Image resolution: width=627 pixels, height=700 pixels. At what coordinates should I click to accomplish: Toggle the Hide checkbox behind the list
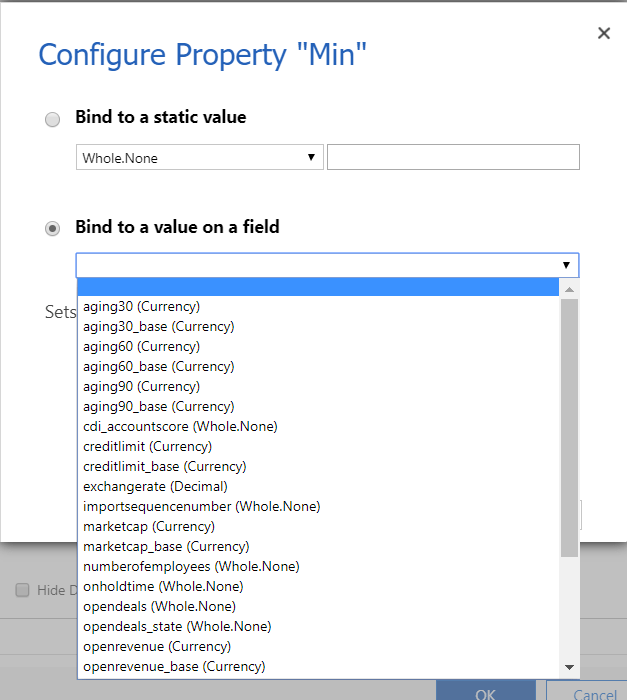click(22, 590)
